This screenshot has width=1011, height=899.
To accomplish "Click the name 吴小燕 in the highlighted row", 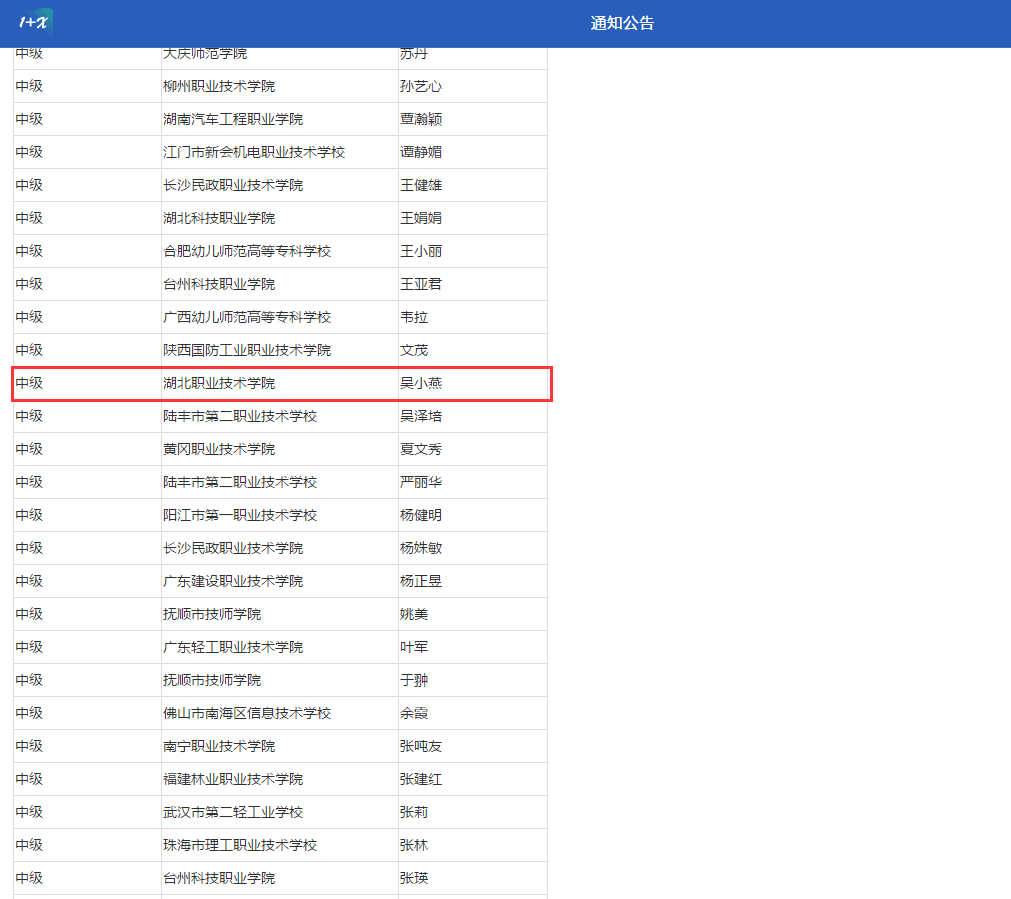I will 421,383.
